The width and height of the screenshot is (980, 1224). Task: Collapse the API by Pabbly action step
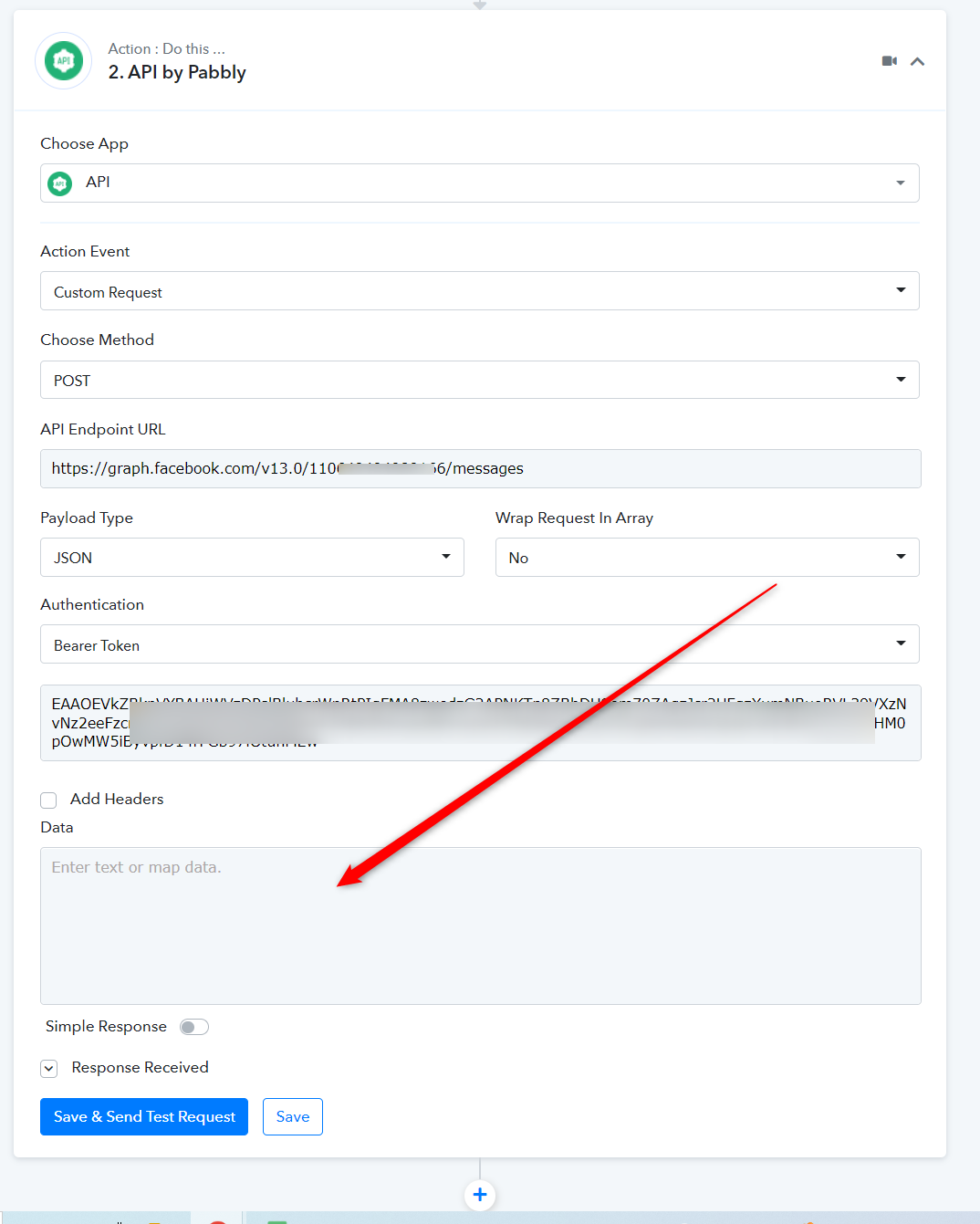point(918,61)
